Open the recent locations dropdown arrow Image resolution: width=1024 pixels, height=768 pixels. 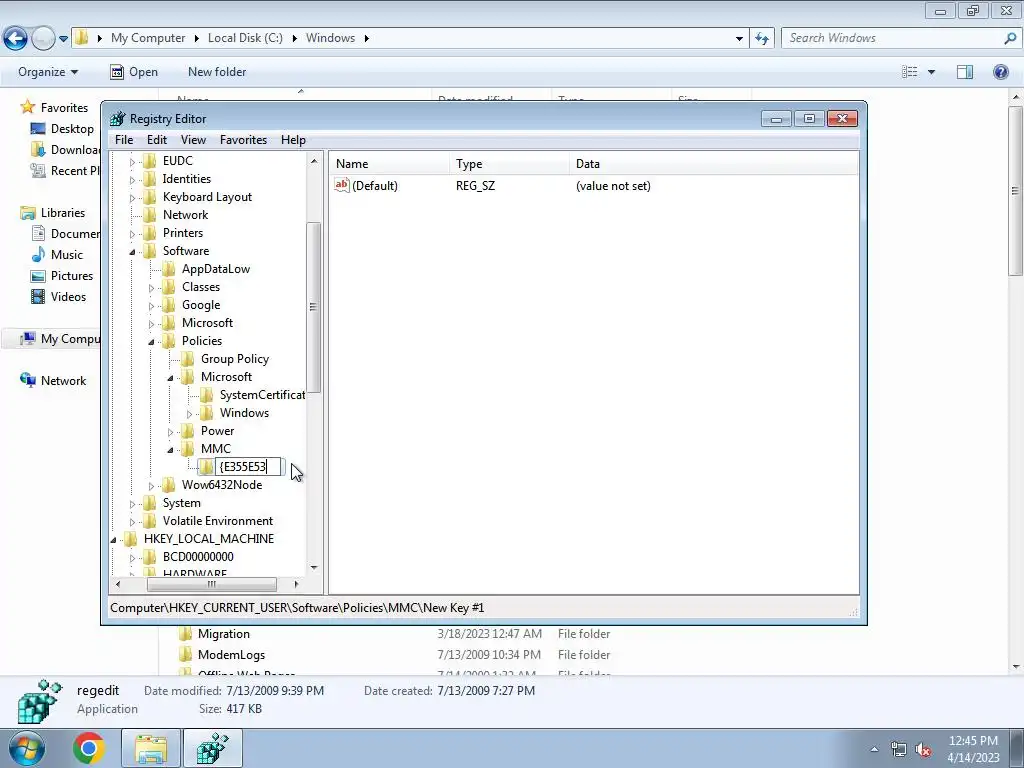pos(63,39)
